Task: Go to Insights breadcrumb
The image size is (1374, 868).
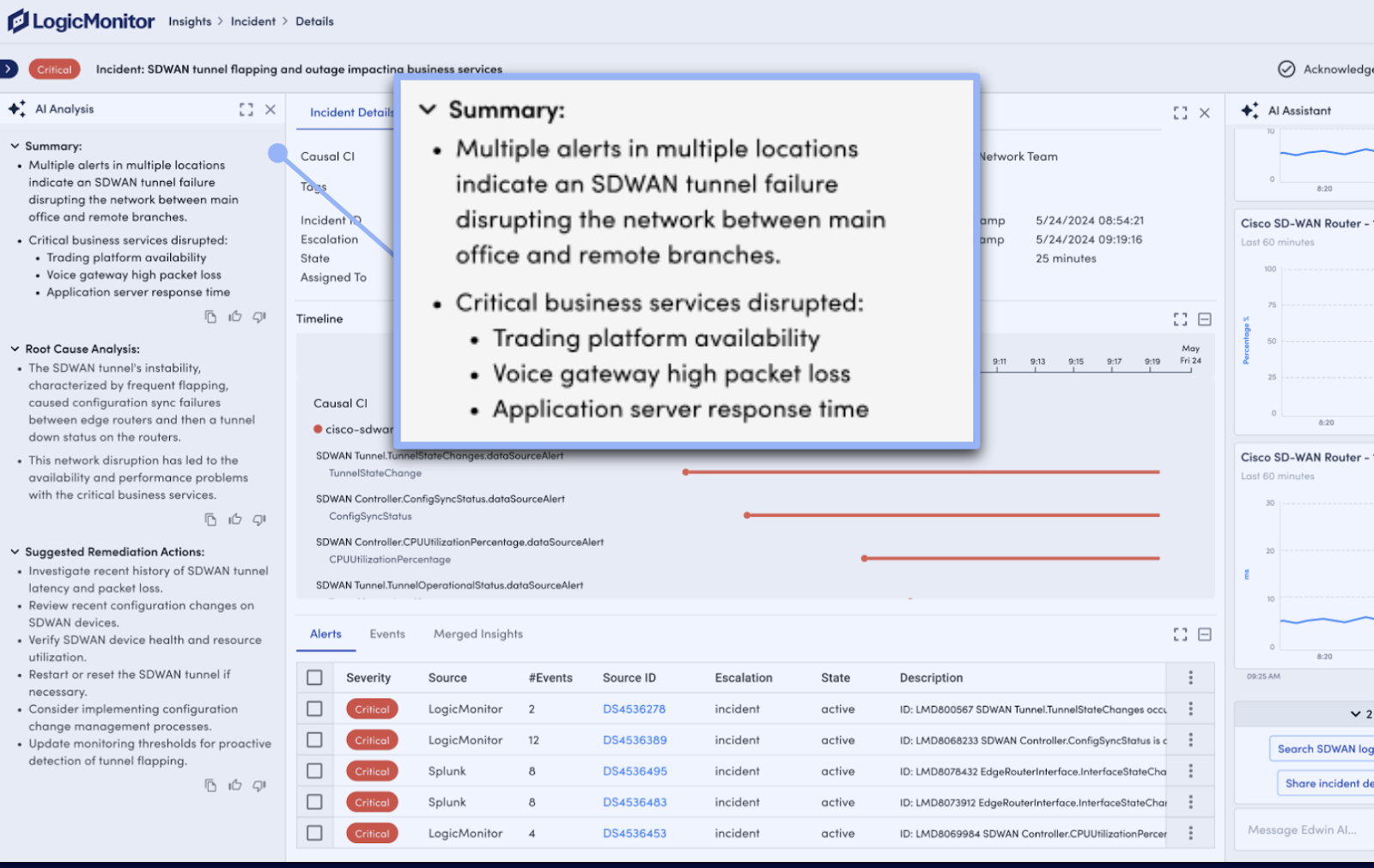Action: (x=190, y=21)
